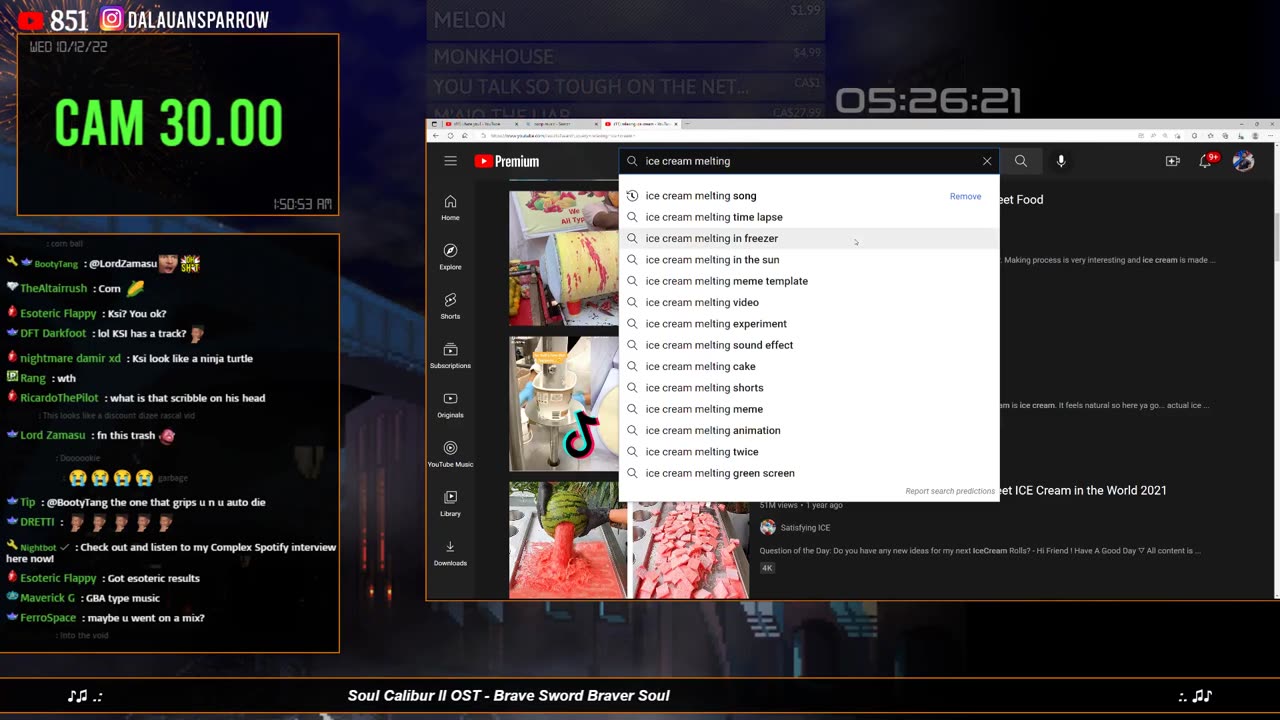Screen dimensions: 1280x720
Task: Start voice search with the microphone icon
Action: 1061,161
